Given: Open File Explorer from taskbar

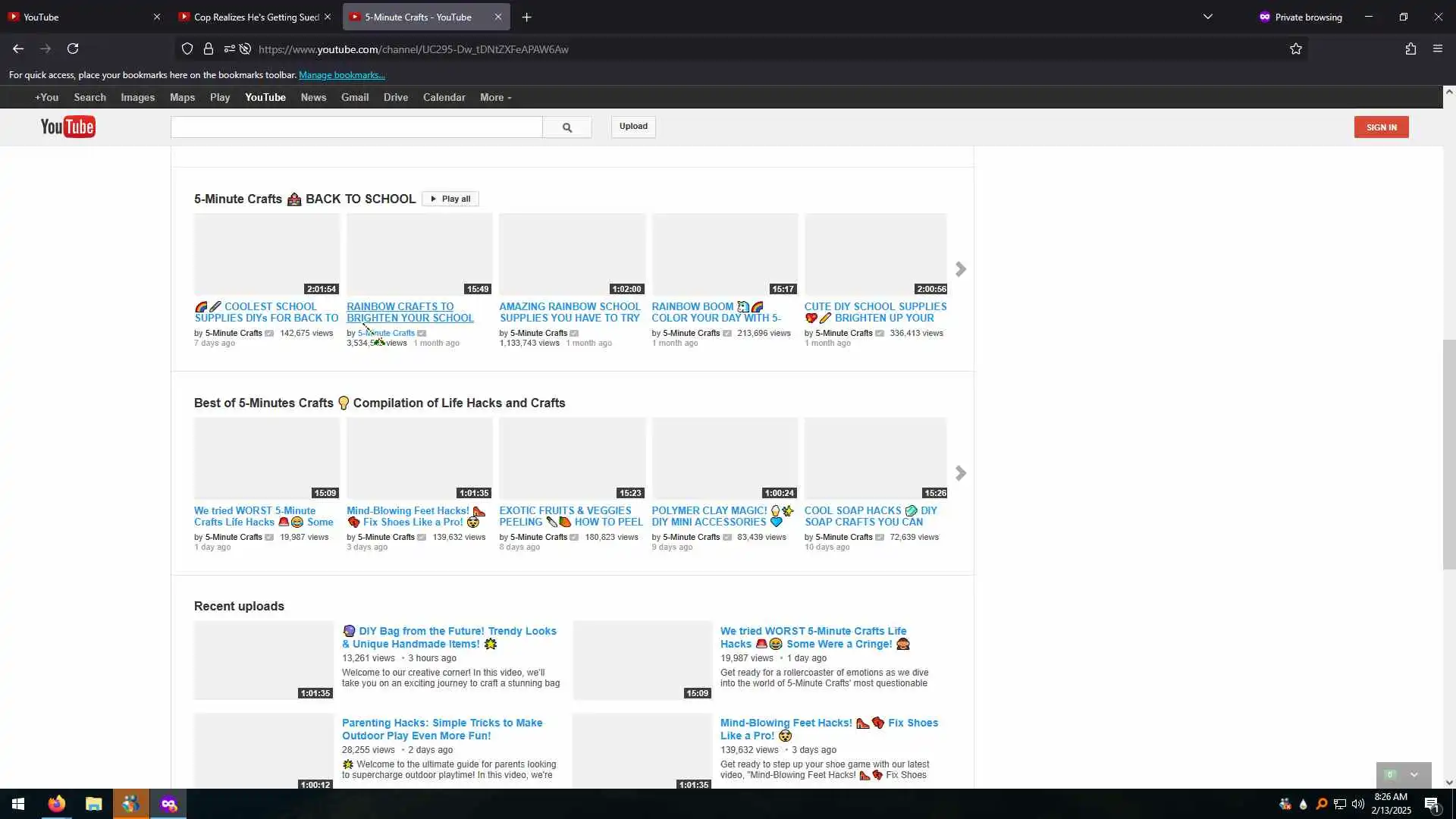Looking at the screenshot, I should coord(93,804).
